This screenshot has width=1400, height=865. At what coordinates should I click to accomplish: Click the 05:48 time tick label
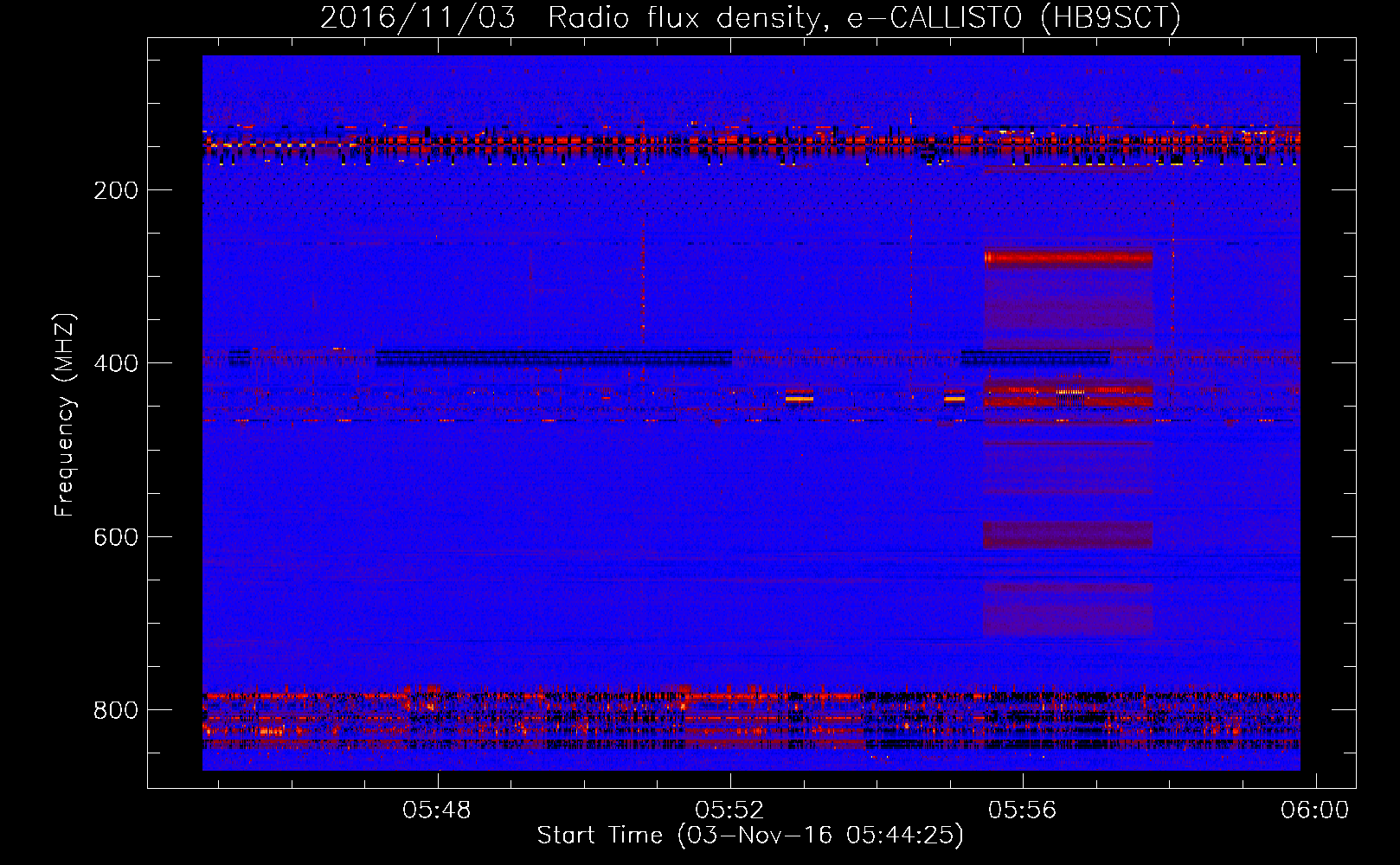click(x=437, y=811)
